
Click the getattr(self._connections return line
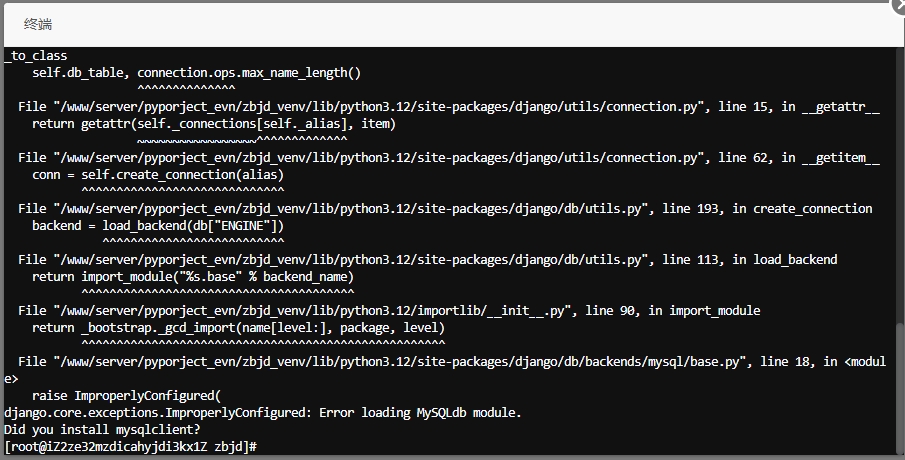214,124
